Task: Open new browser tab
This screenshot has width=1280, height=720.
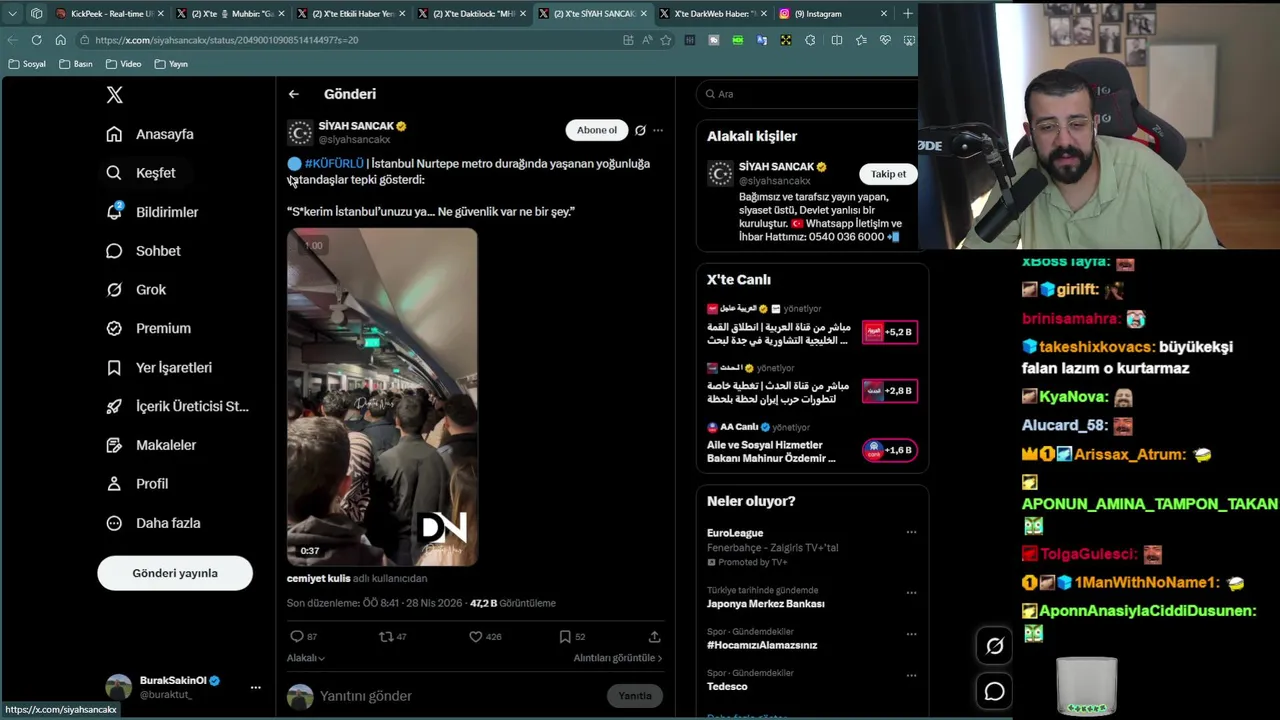Action: click(x=908, y=14)
